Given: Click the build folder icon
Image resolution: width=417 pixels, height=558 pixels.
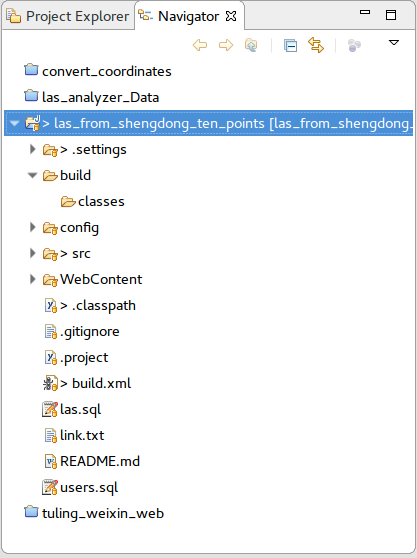Looking at the screenshot, I should coord(50,176).
